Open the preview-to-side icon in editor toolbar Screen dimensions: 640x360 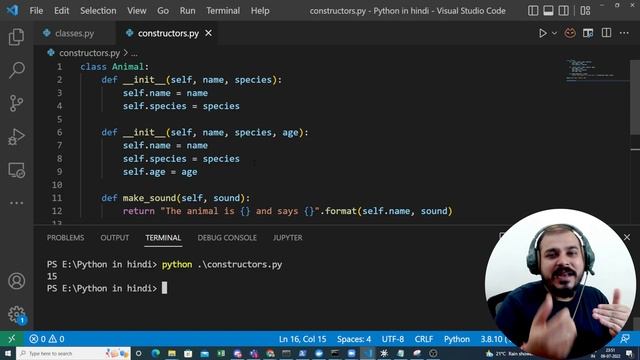[x=588, y=33]
